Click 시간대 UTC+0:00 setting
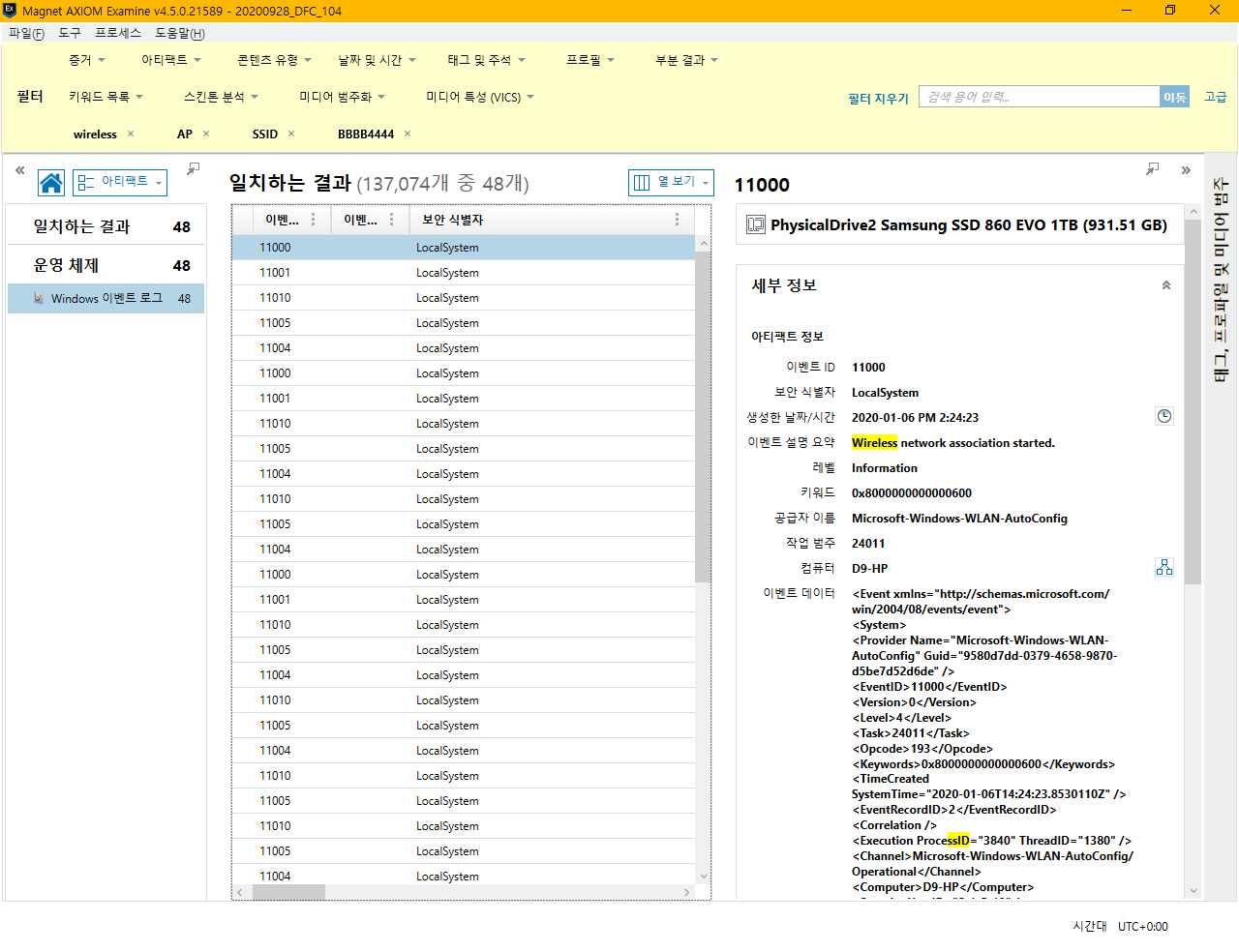 (1120, 926)
